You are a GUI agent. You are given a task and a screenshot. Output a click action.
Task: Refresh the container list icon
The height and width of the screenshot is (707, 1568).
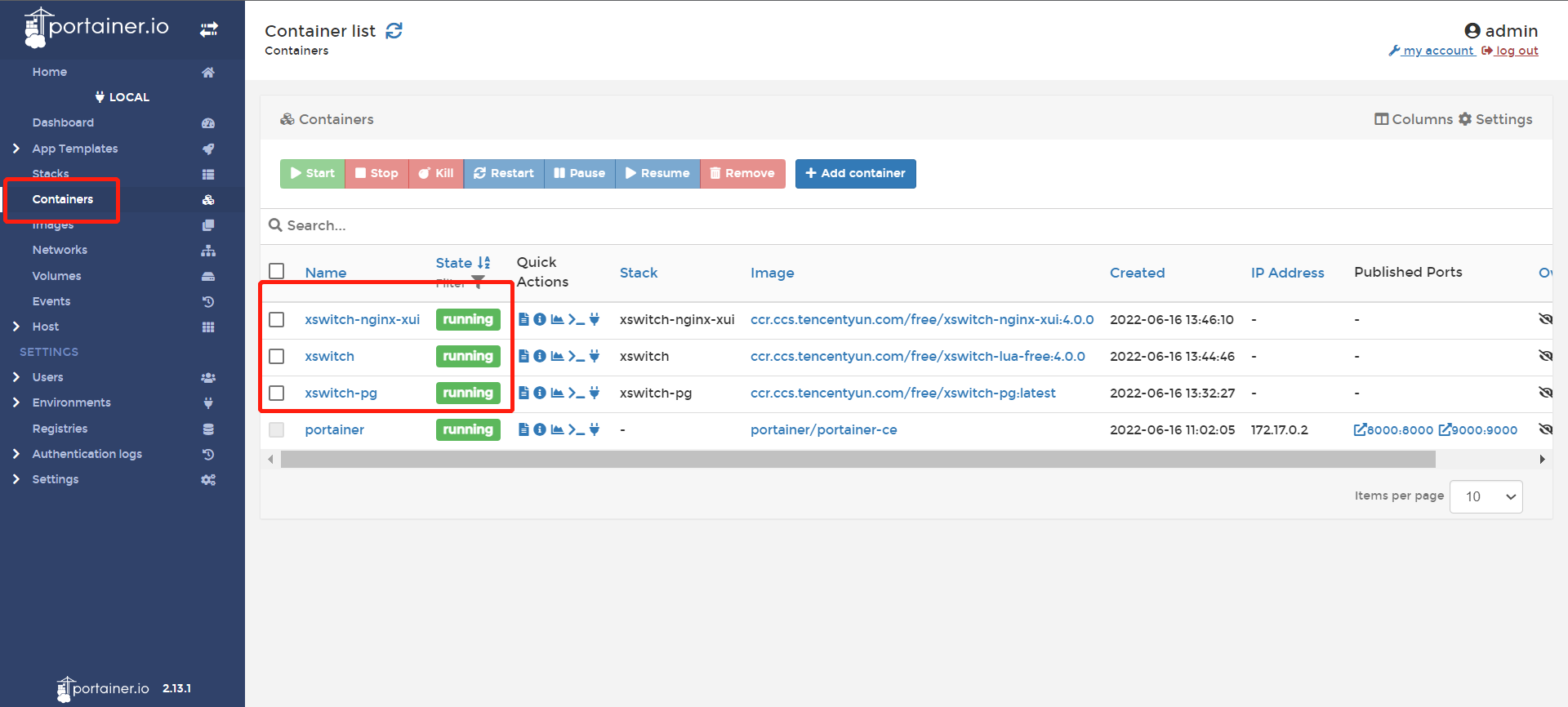tap(394, 31)
